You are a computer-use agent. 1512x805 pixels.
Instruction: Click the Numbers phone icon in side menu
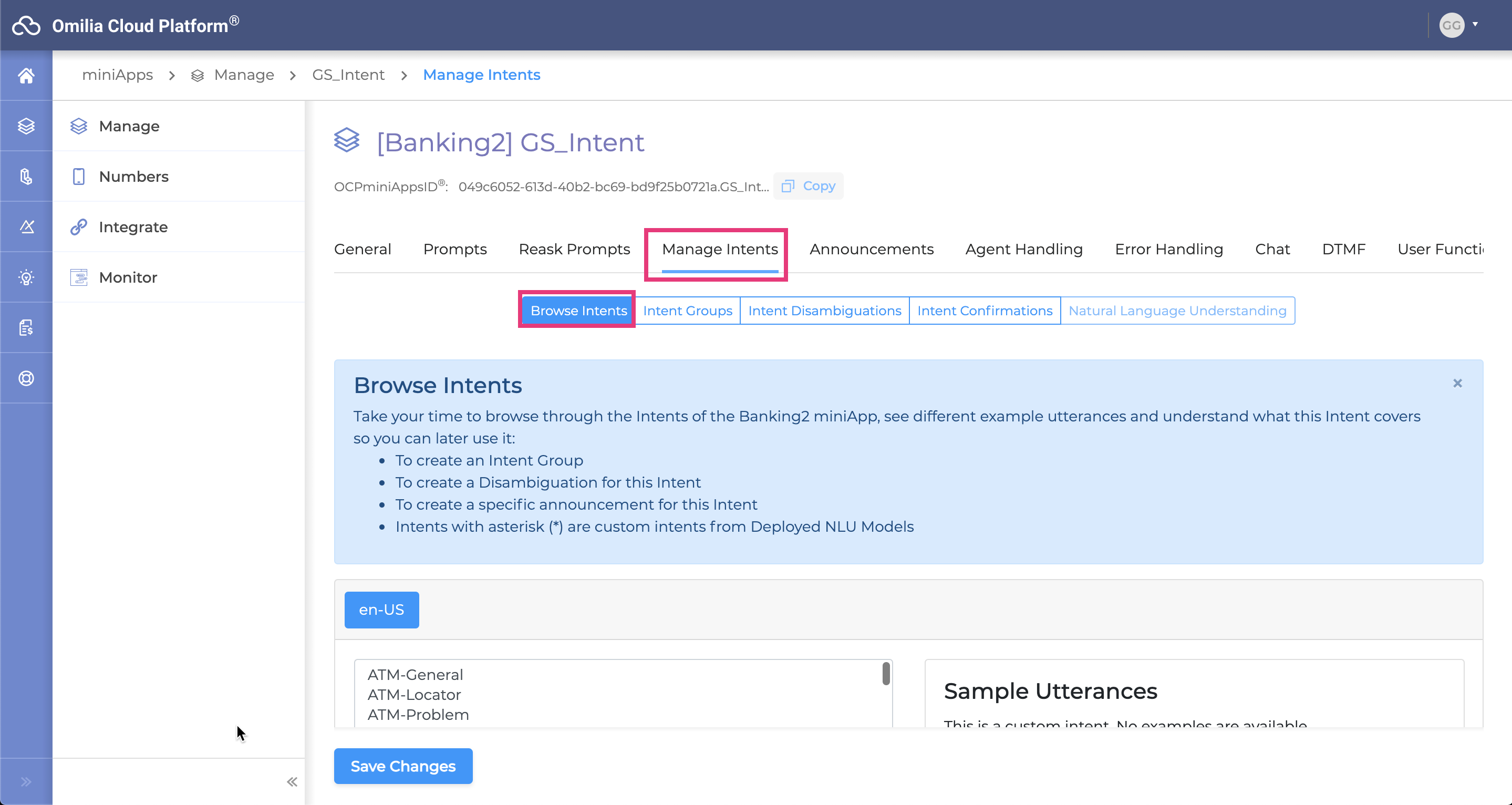pyautogui.click(x=79, y=176)
